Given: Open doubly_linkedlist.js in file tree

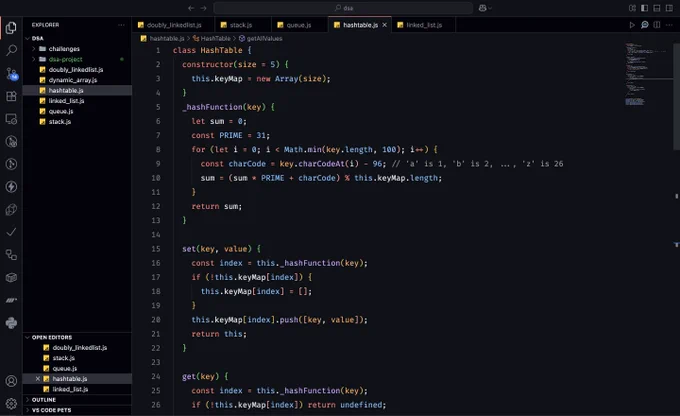Looking at the screenshot, I should coord(76,69).
